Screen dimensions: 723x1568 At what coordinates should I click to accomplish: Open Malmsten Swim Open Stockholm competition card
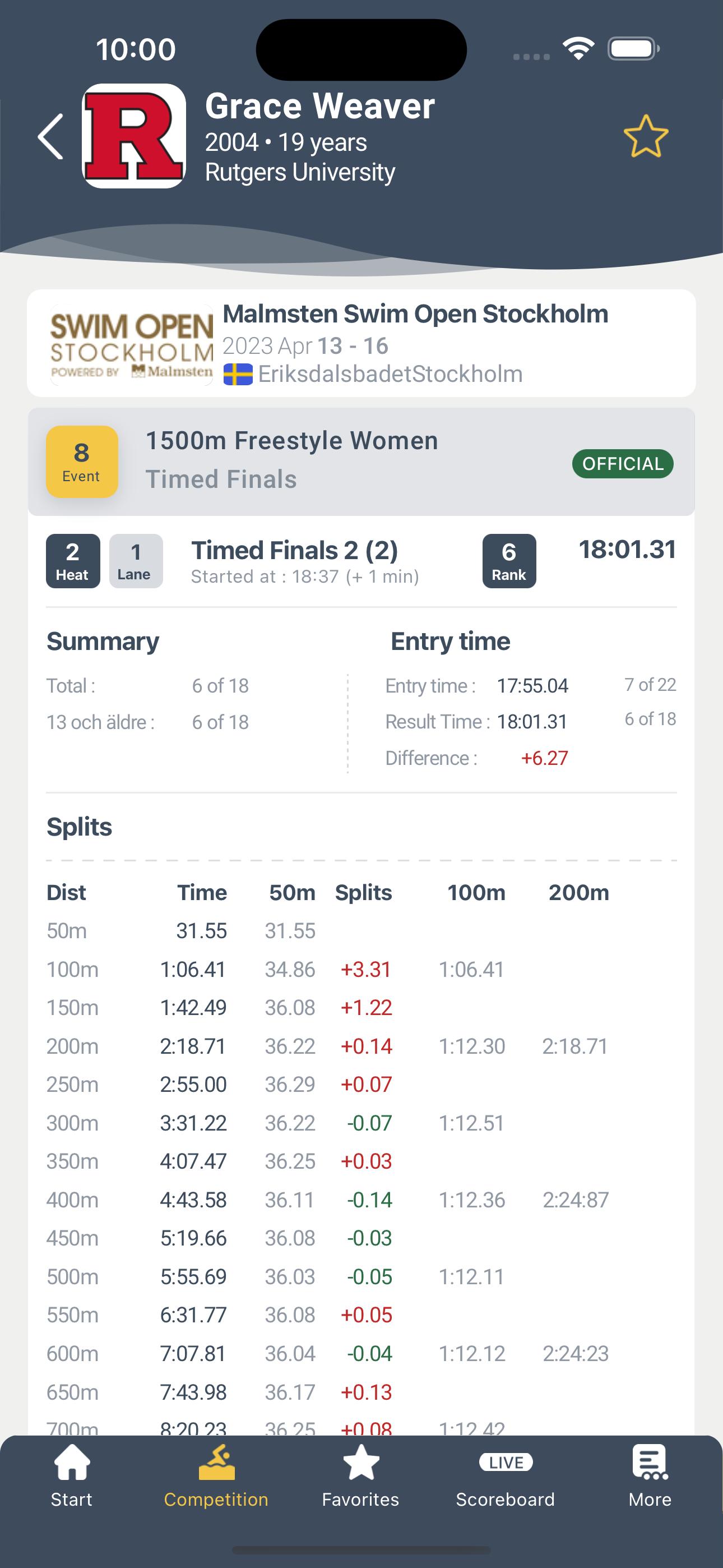coord(361,343)
